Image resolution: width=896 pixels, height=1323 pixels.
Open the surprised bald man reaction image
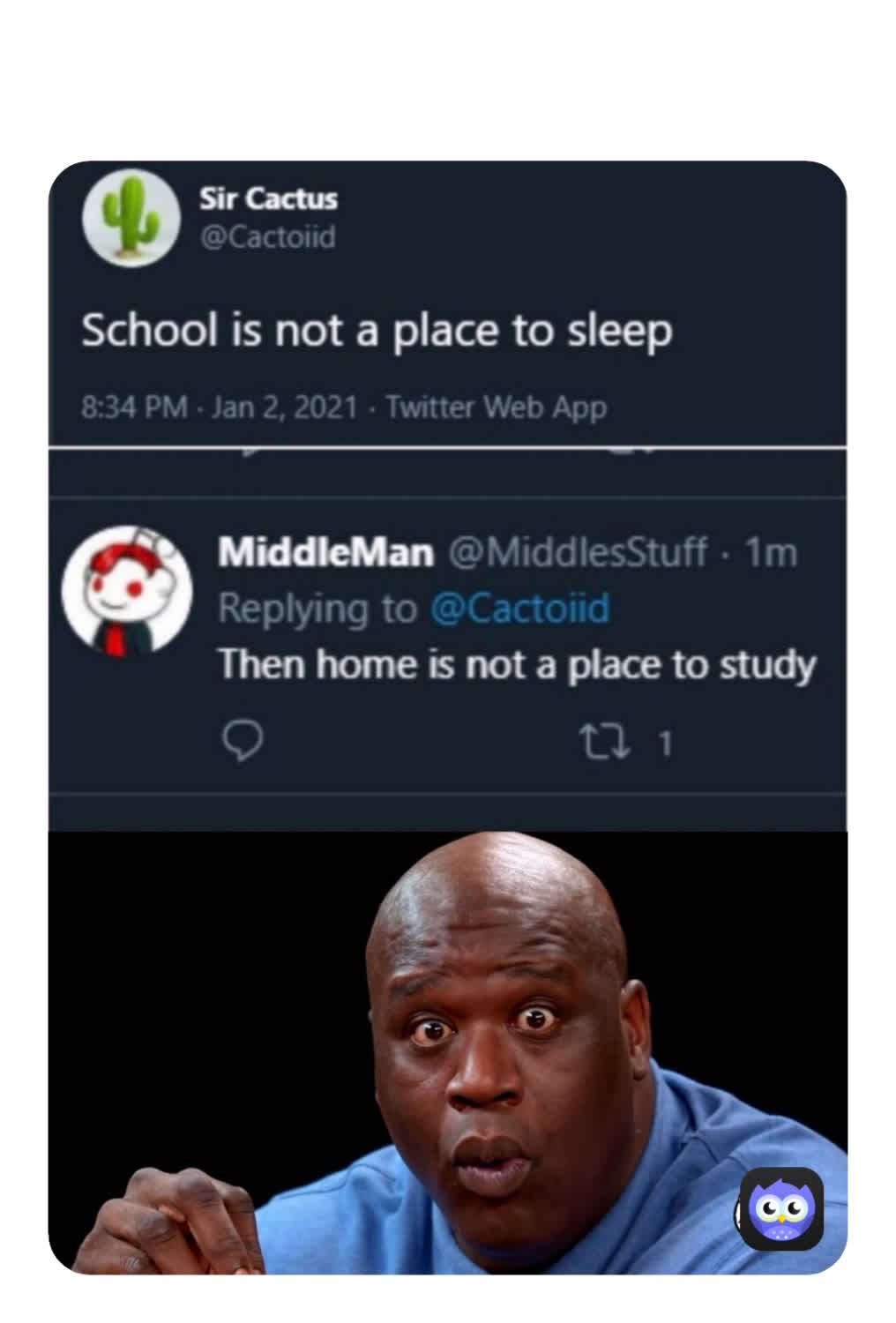[x=448, y=1052]
